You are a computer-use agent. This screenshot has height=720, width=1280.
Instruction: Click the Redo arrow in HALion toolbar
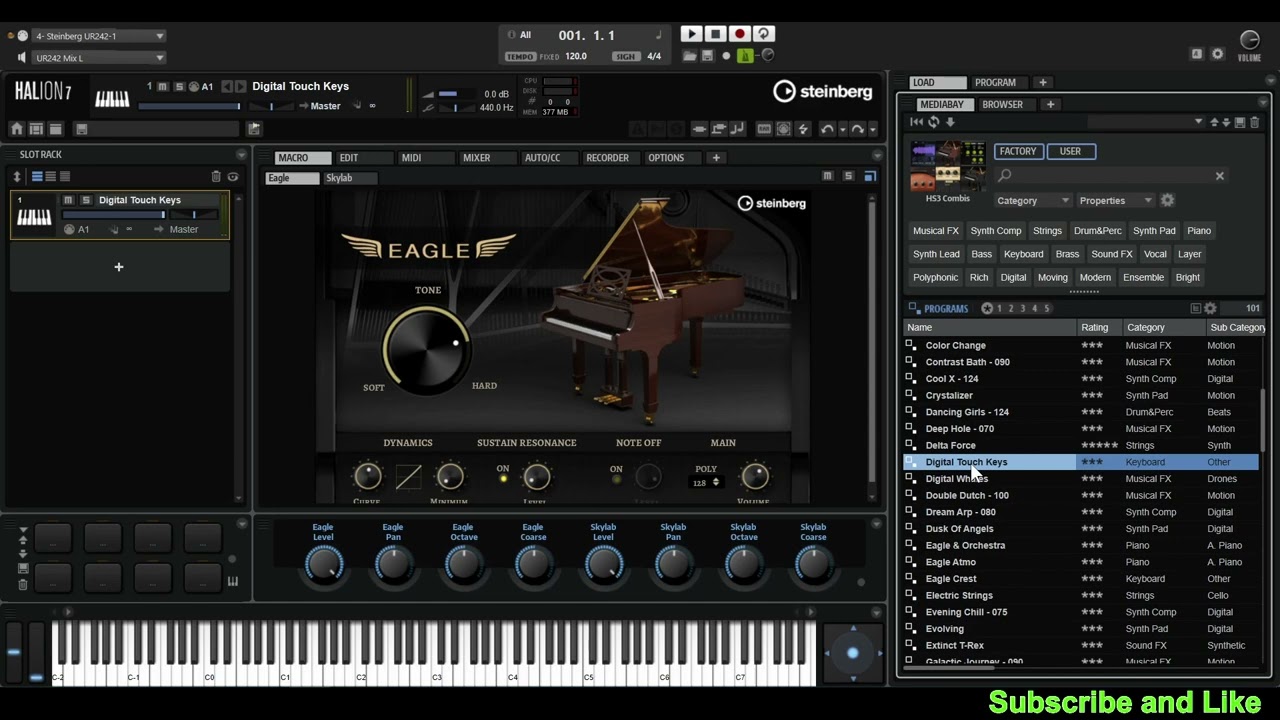click(857, 129)
